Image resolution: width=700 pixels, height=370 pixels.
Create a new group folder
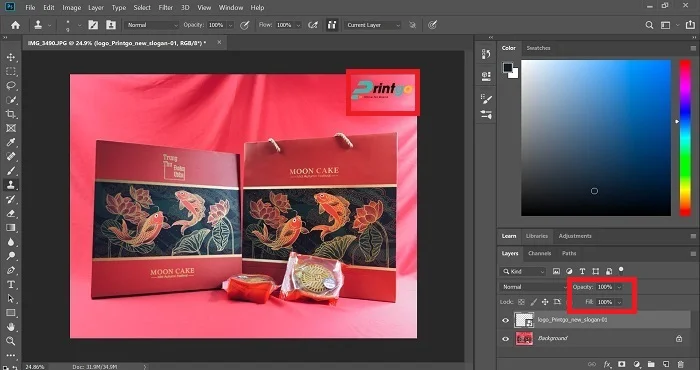(x=651, y=364)
